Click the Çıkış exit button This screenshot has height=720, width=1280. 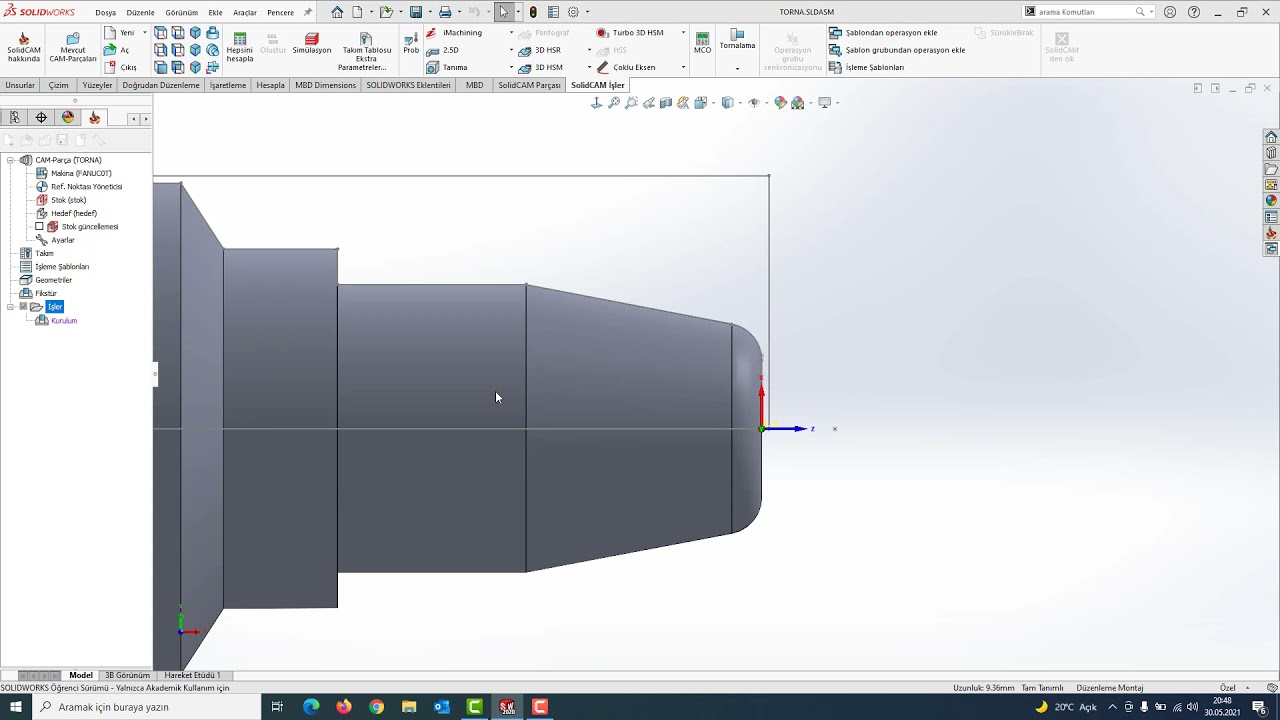tap(121, 67)
